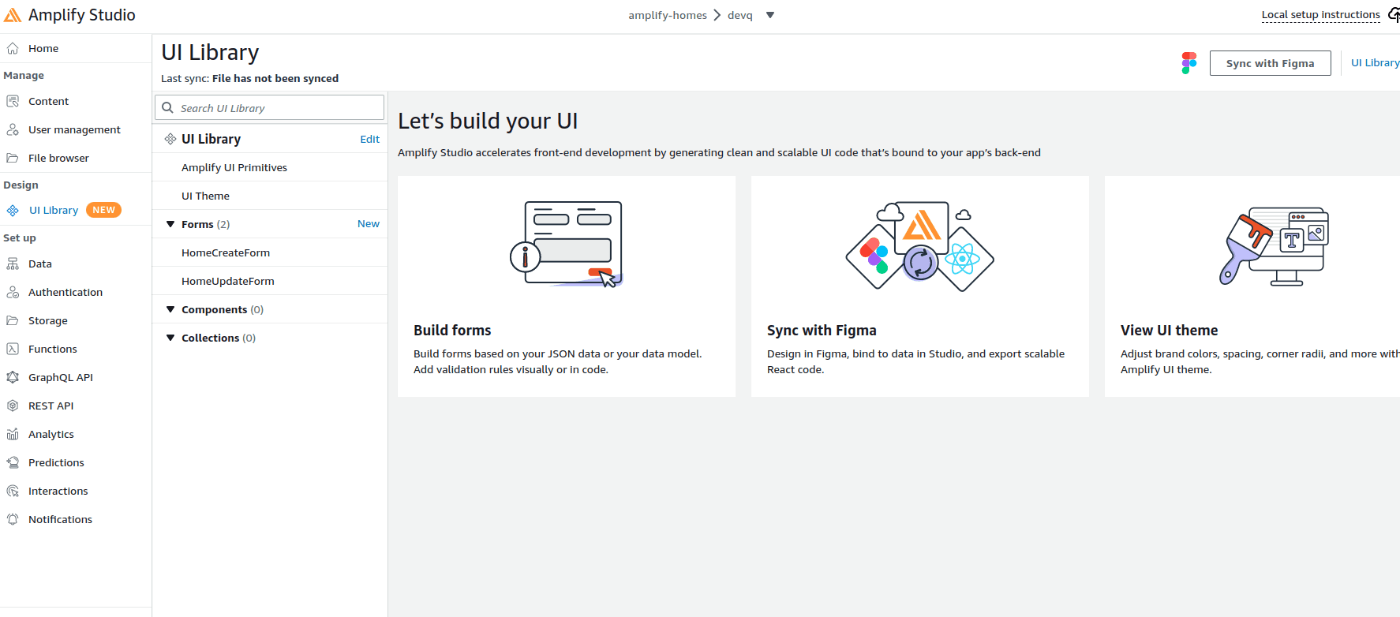This screenshot has width=1400, height=617.
Task: Open the devq environment dropdown arrow
Action: click(770, 15)
